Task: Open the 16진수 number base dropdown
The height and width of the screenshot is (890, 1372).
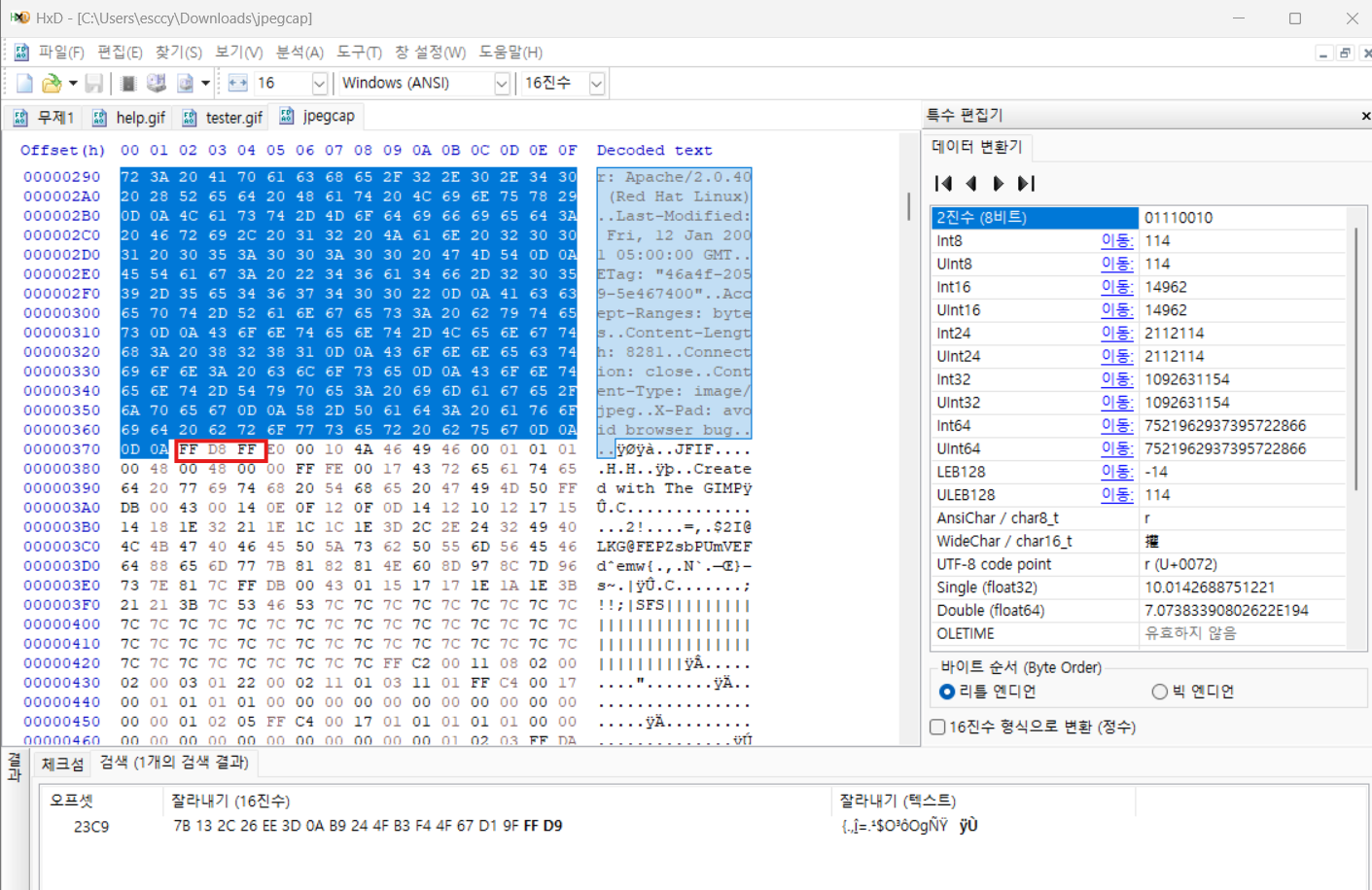Action: click(x=563, y=84)
